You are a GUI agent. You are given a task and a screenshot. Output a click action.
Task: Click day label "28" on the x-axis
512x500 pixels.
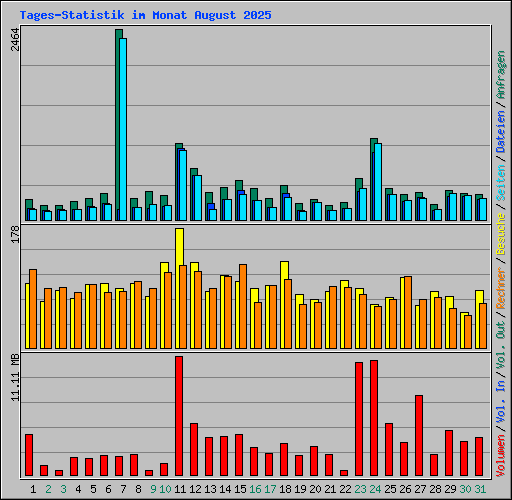435,489
